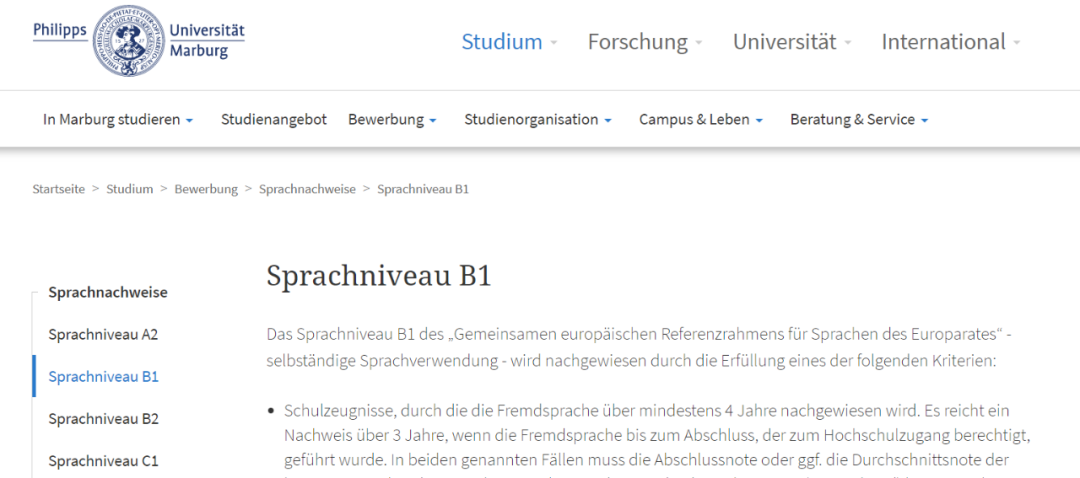Open the International main menu
Viewport: 1080px width, 478px height.
950,42
